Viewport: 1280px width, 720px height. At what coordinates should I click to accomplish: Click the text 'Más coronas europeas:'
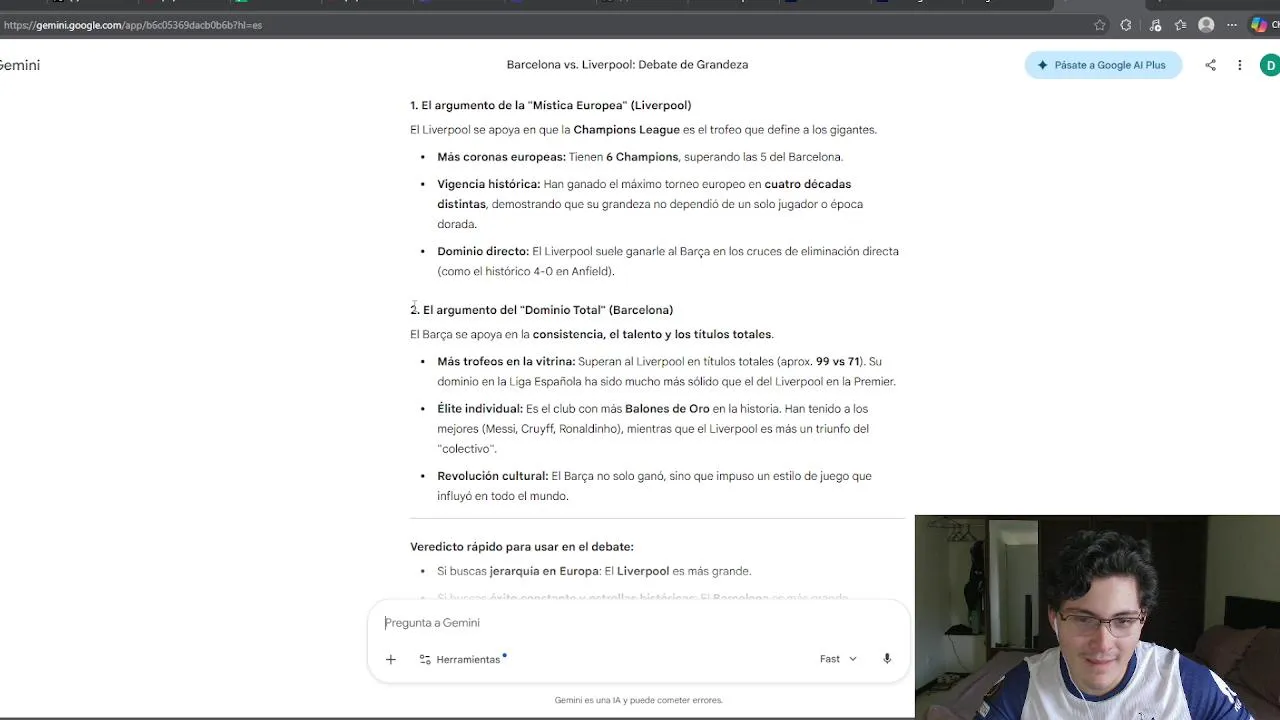(x=501, y=157)
